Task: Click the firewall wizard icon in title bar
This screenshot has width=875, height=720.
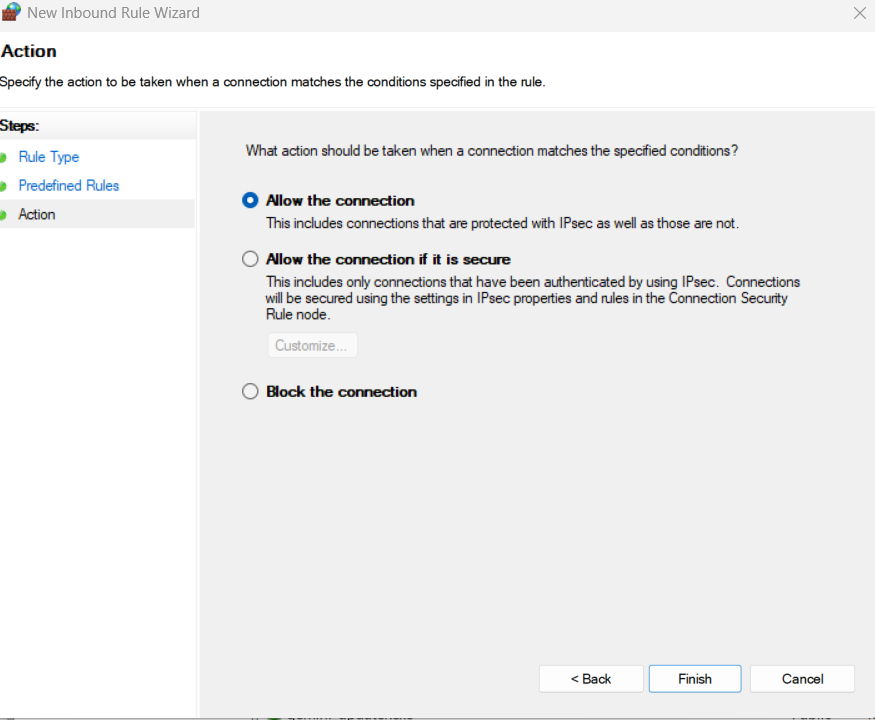Action: (x=11, y=13)
